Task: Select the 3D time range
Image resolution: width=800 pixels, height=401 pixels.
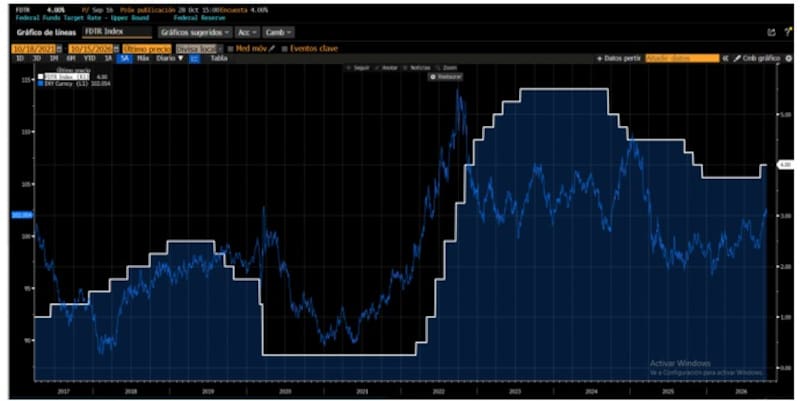Action: [x=36, y=59]
